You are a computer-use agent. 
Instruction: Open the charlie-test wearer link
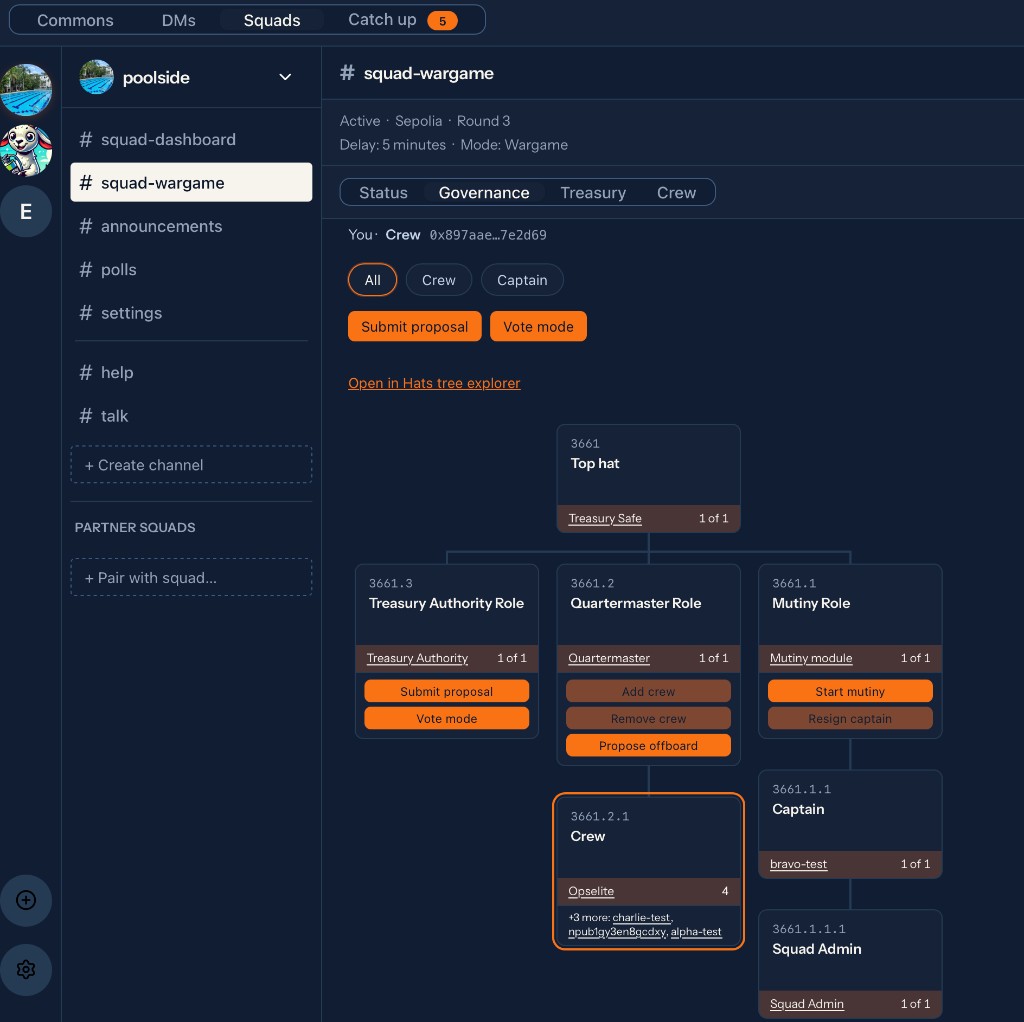(641, 918)
